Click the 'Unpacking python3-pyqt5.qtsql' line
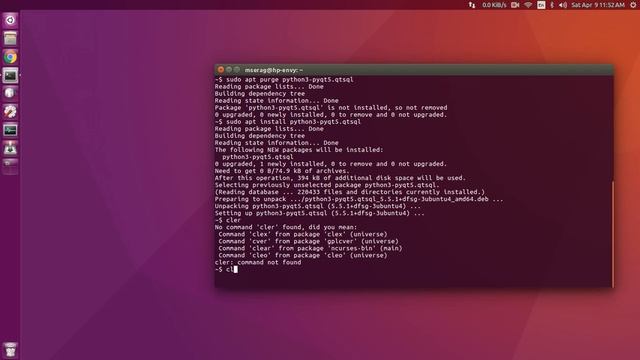 click(x=318, y=206)
